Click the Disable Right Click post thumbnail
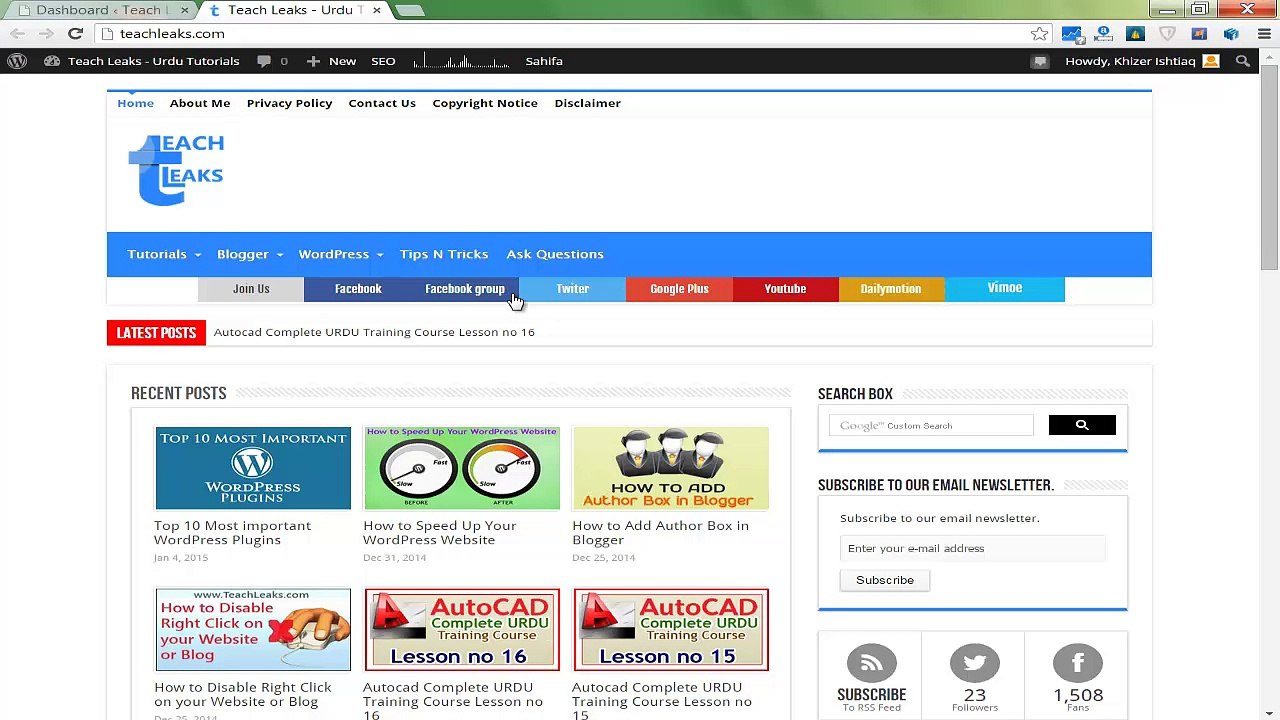Image resolution: width=1280 pixels, height=720 pixels. [253, 630]
